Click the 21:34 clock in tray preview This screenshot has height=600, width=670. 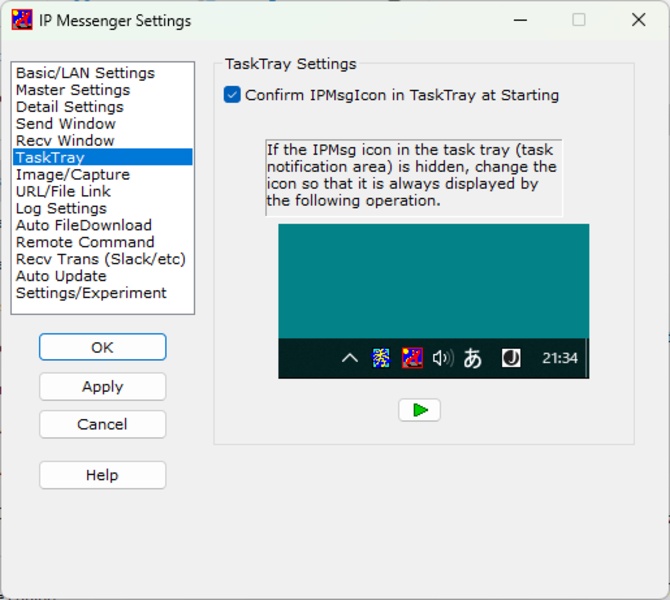coord(559,358)
